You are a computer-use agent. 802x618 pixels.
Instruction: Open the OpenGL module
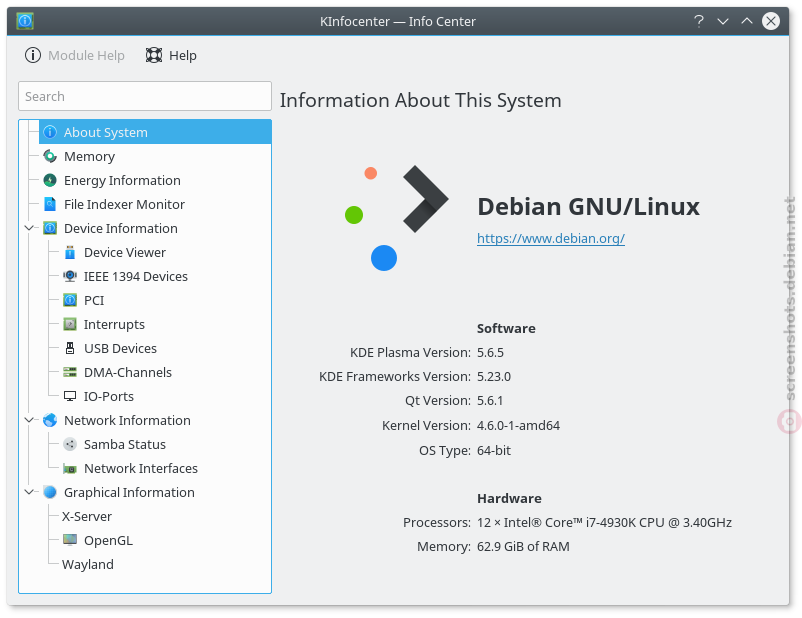tap(108, 541)
